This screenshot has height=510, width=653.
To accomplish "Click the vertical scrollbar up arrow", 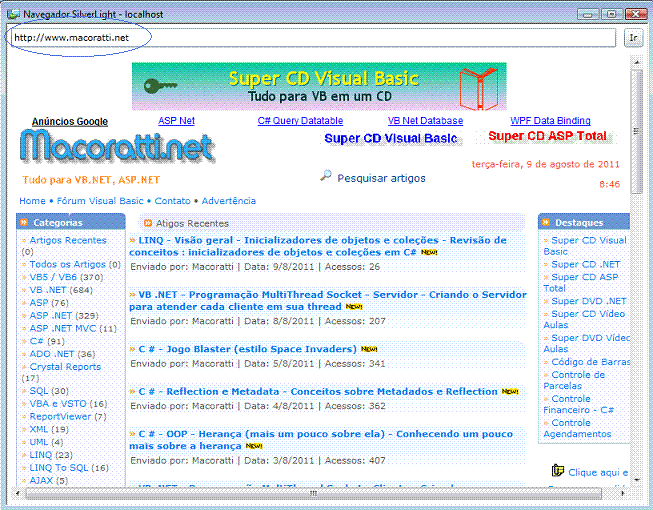I will pyautogui.click(x=636, y=62).
